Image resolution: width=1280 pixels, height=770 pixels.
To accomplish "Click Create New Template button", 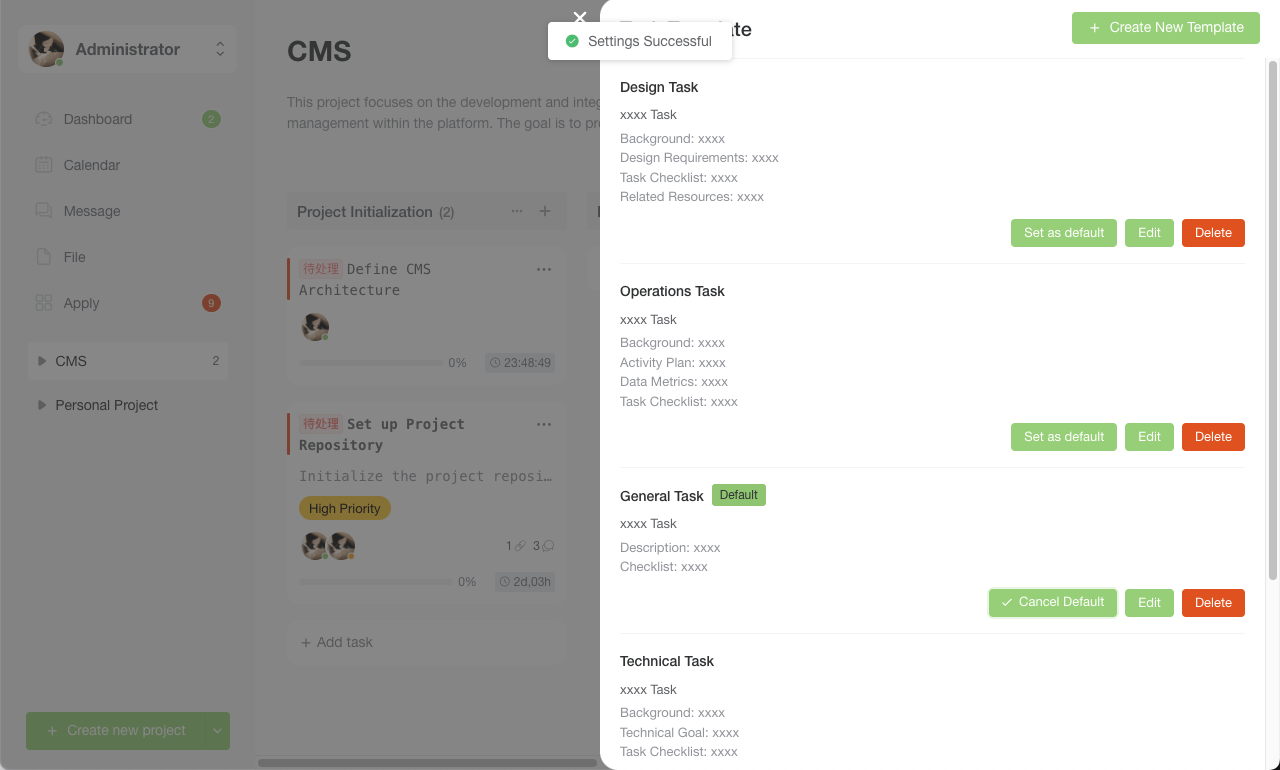I will tap(1166, 28).
